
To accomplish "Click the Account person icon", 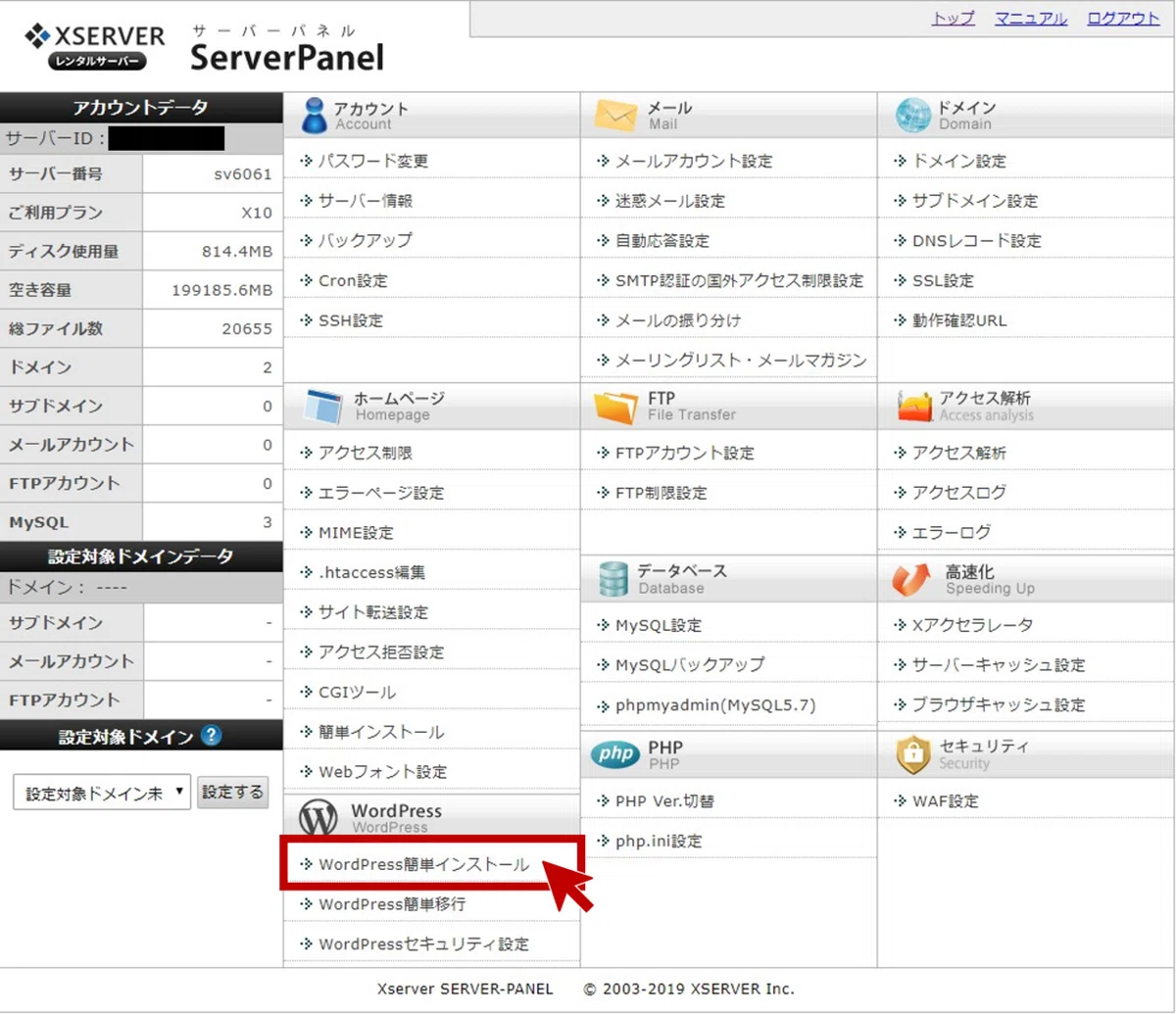I will pos(313,116).
